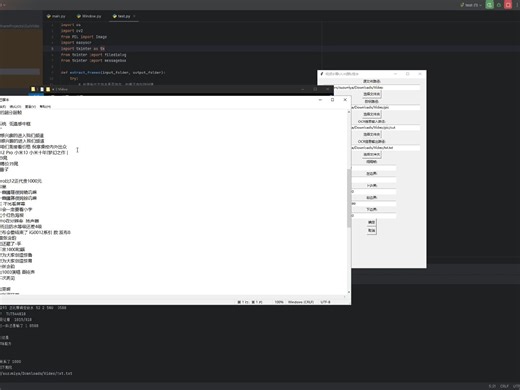Click the path field ending Video/pic

(x=386, y=107)
